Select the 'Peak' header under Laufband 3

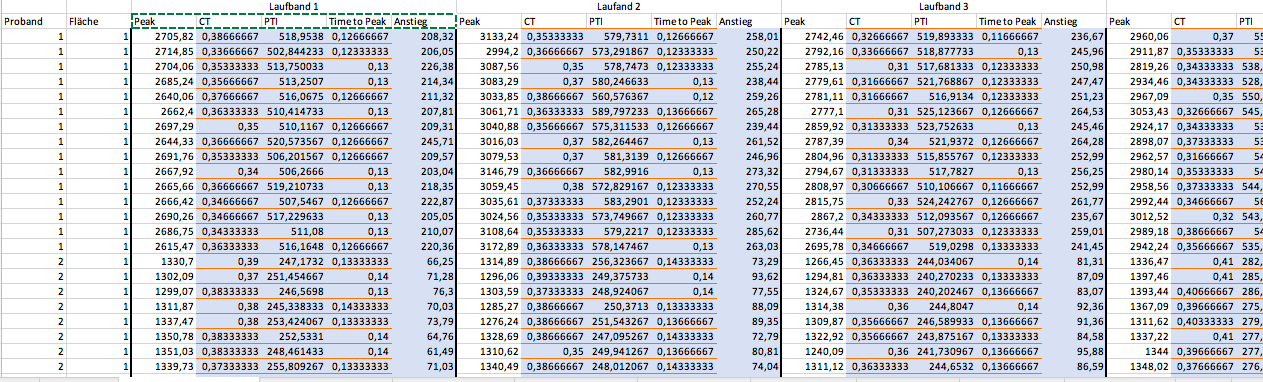point(813,21)
